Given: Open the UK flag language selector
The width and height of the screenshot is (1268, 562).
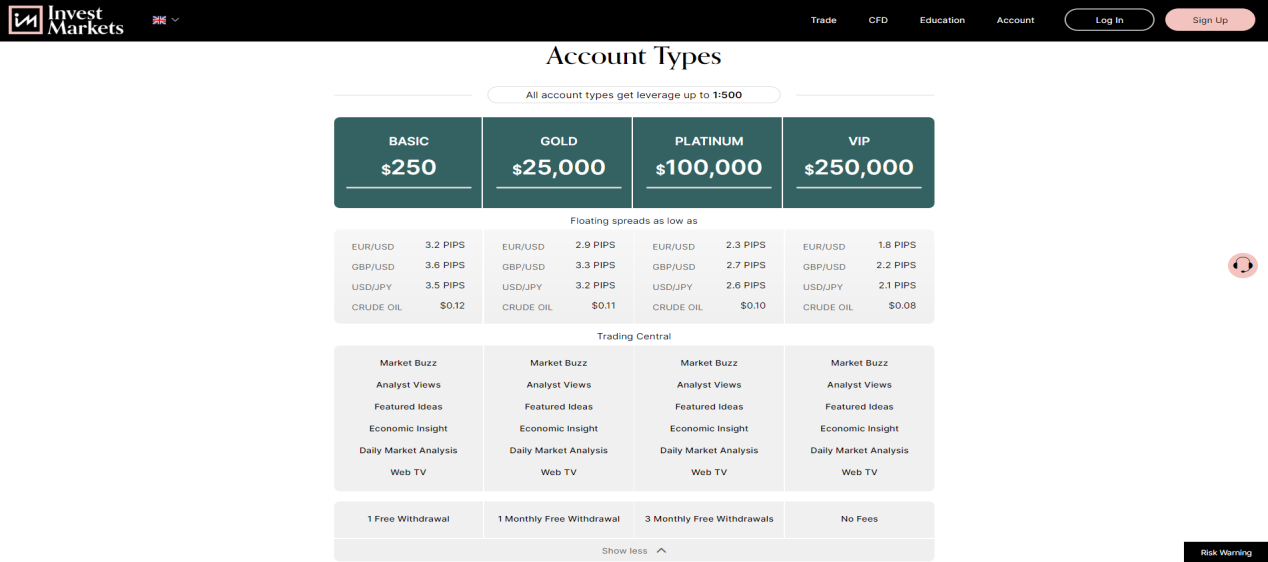Looking at the screenshot, I should tap(165, 20).
